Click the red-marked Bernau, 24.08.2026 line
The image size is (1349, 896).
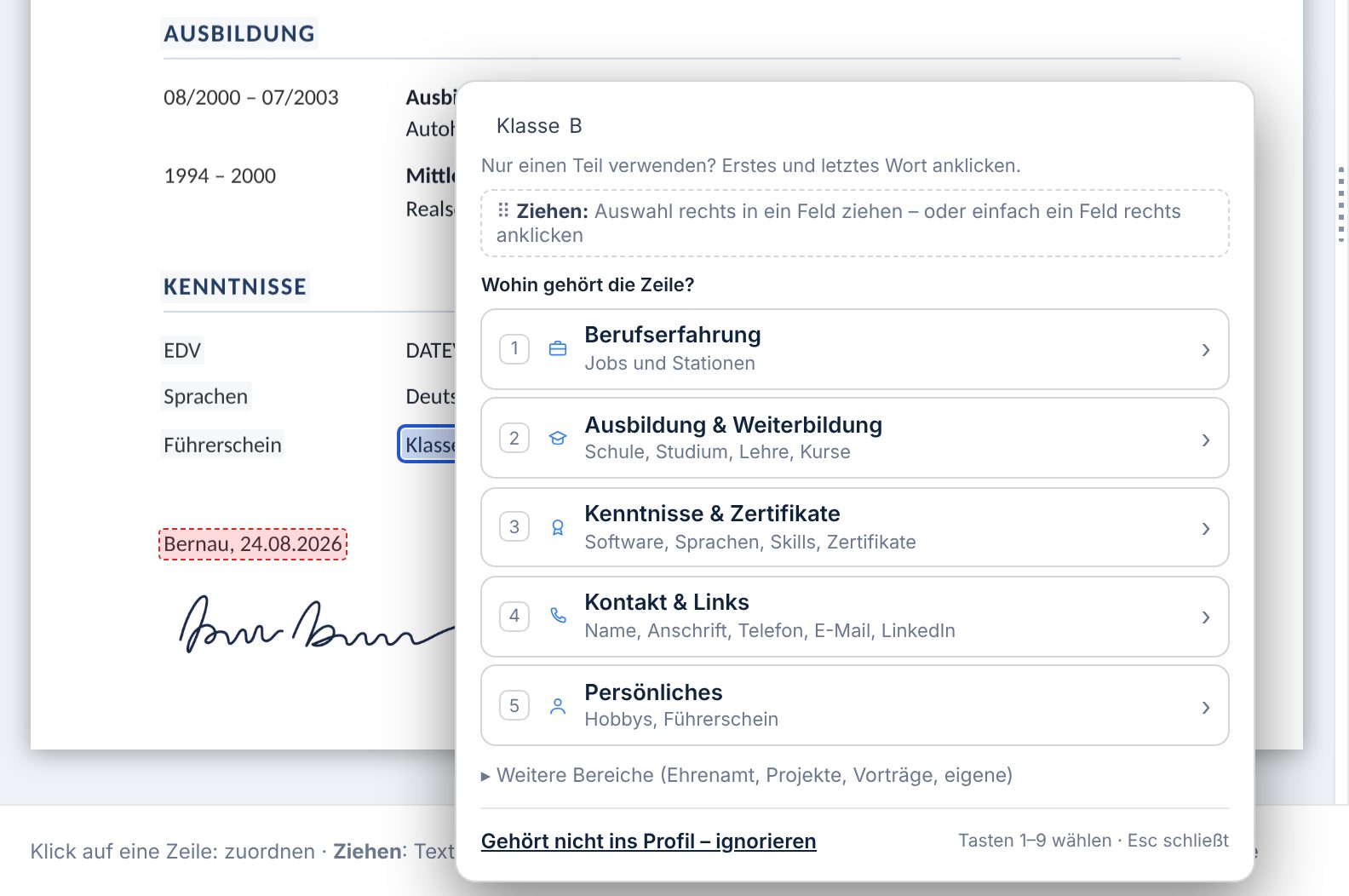(253, 544)
